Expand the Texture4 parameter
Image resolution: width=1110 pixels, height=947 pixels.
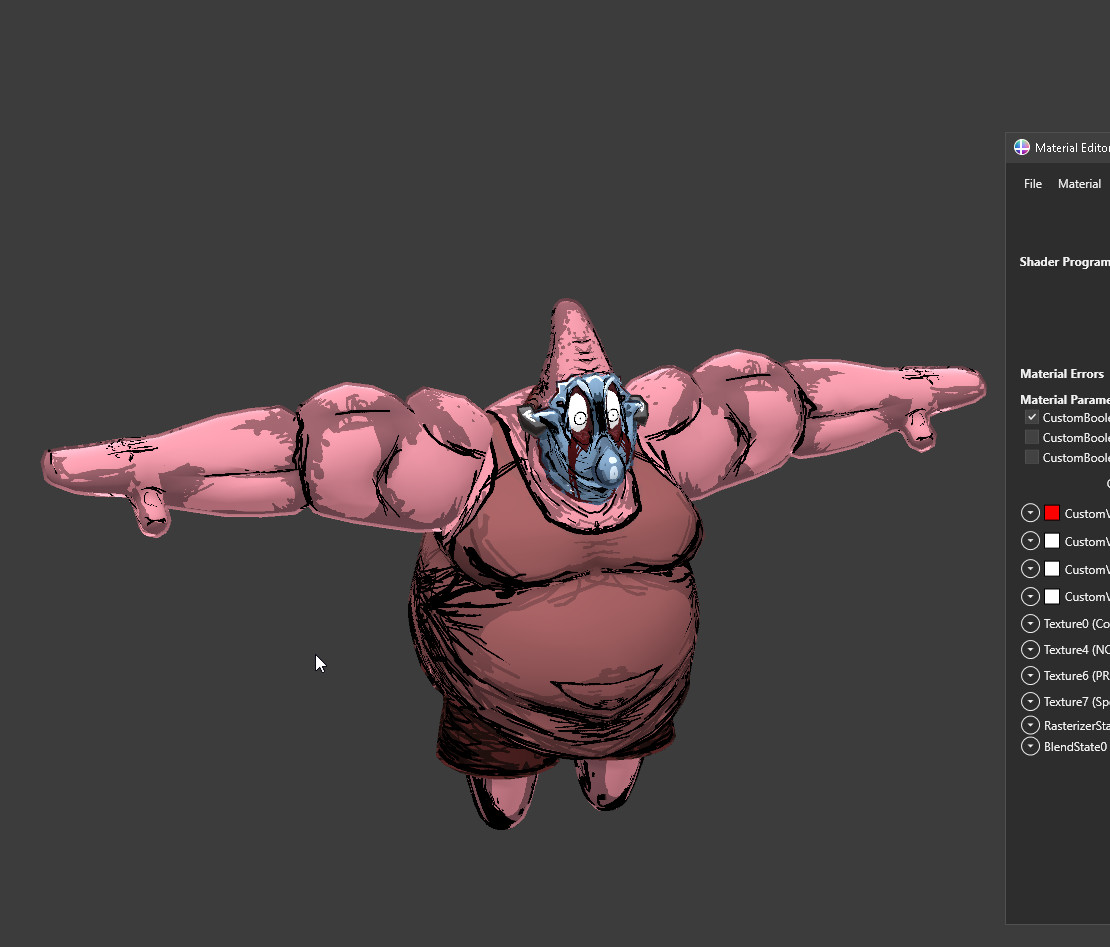1030,649
